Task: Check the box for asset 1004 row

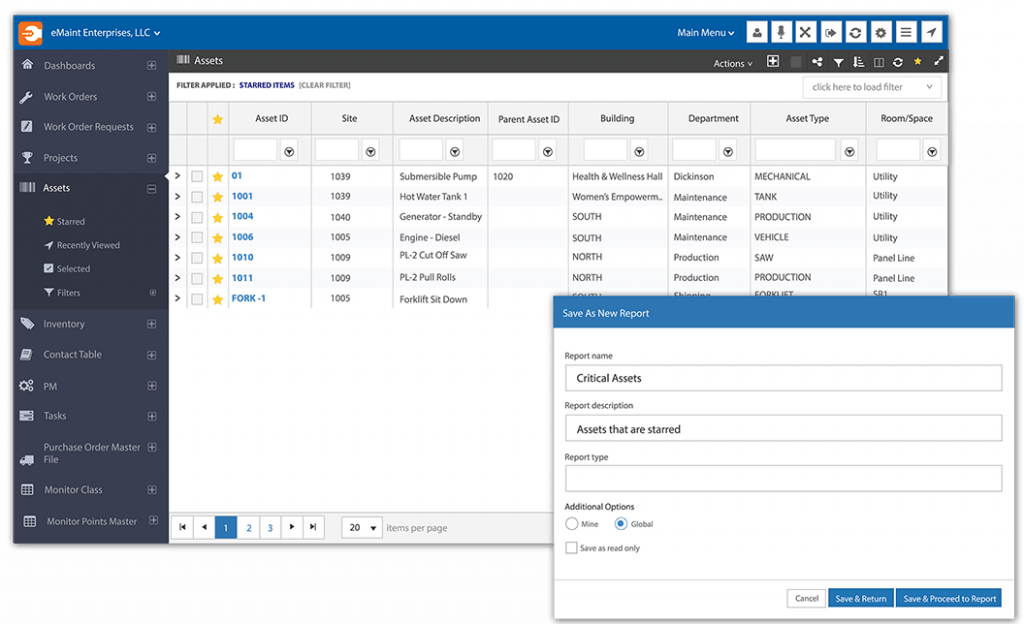Action: [197, 217]
